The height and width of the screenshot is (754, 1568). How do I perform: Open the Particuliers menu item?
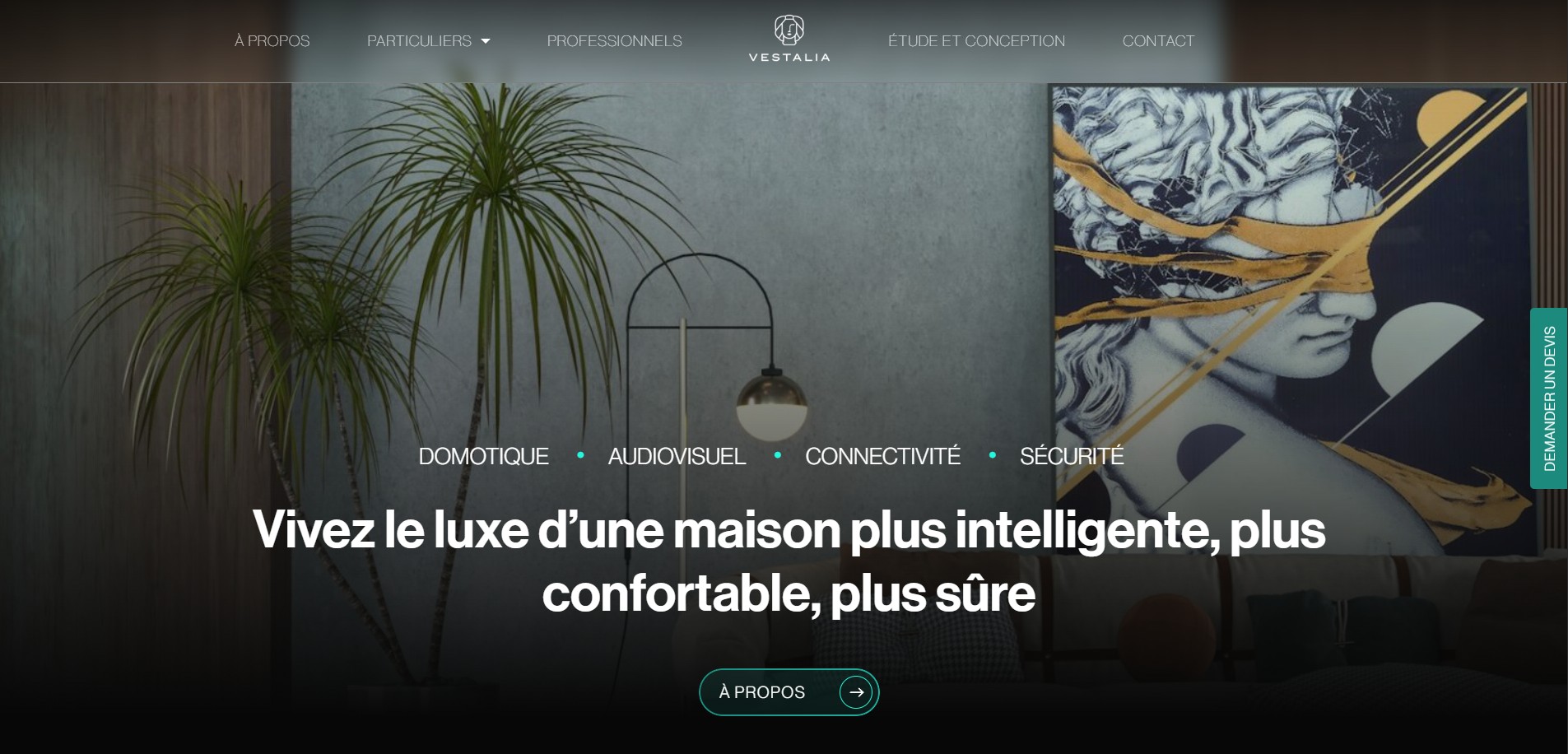tap(419, 41)
